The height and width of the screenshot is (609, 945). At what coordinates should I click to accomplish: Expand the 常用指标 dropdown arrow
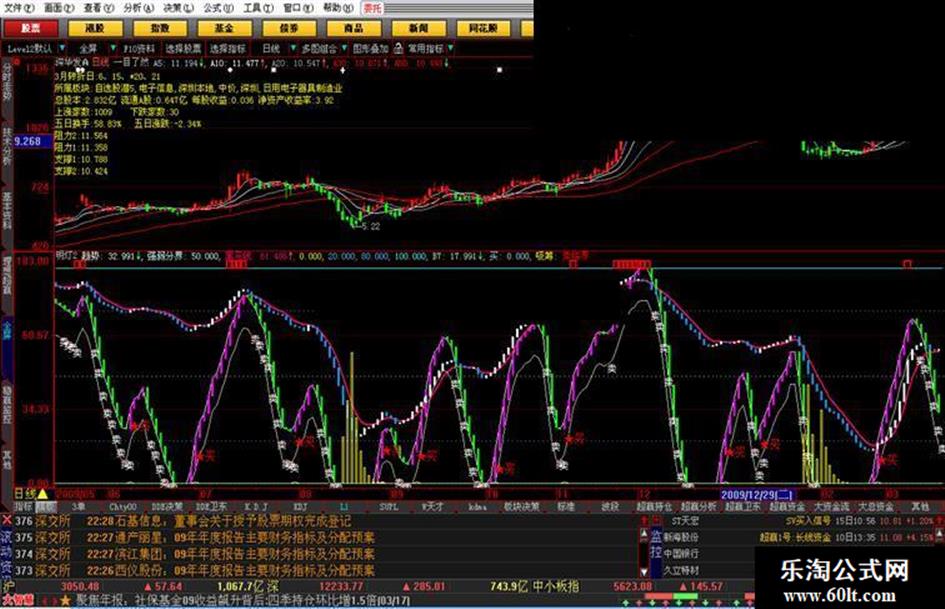(450, 48)
